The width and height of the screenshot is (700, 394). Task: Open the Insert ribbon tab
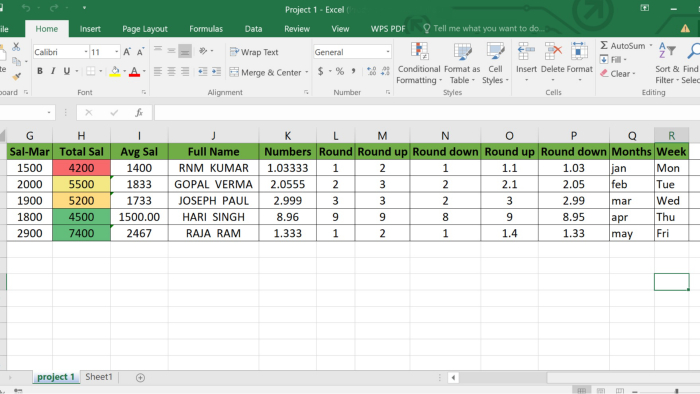(x=90, y=29)
